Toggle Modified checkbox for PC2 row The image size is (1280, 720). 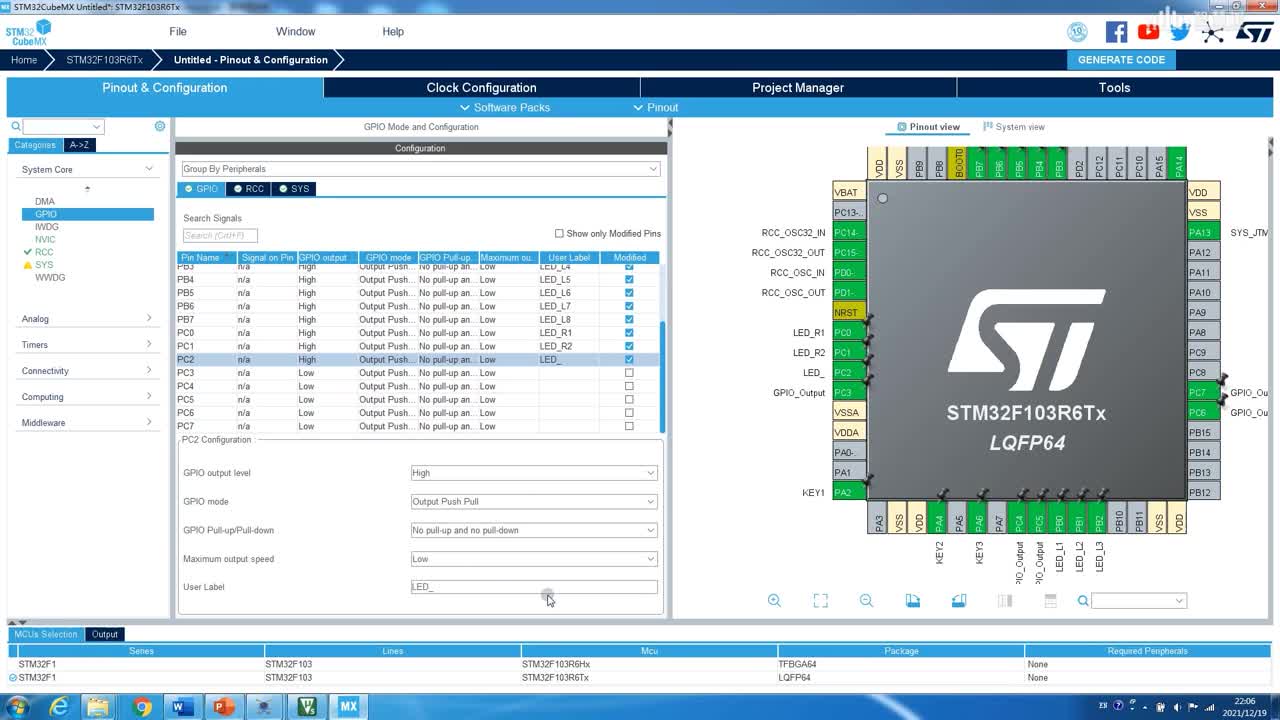pos(629,359)
